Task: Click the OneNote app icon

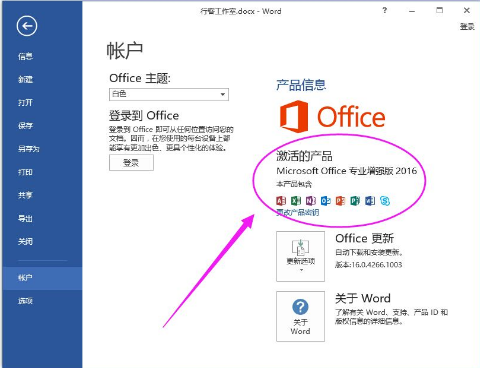Action: coord(311,201)
